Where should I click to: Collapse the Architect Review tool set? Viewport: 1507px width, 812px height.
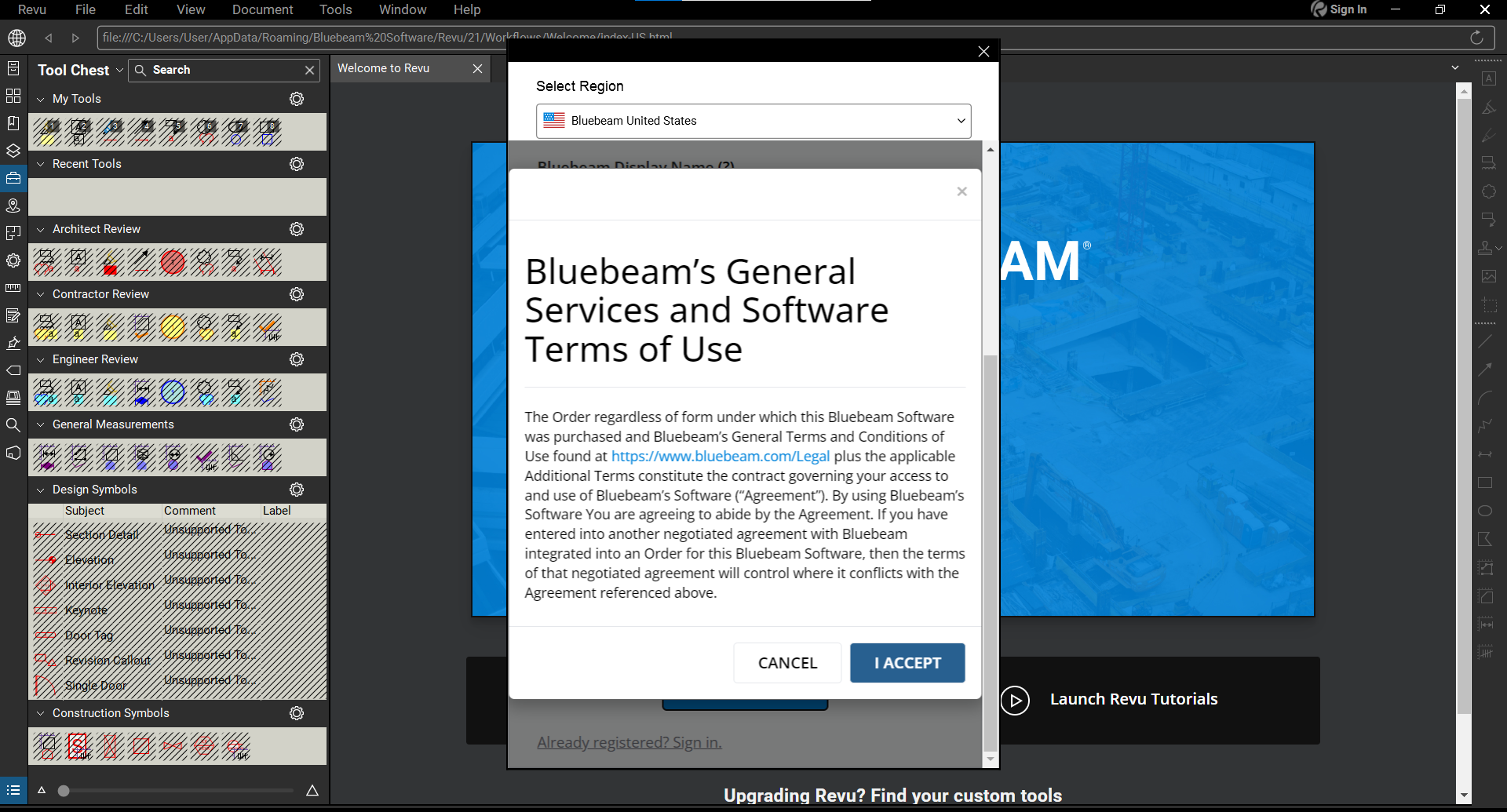41,230
